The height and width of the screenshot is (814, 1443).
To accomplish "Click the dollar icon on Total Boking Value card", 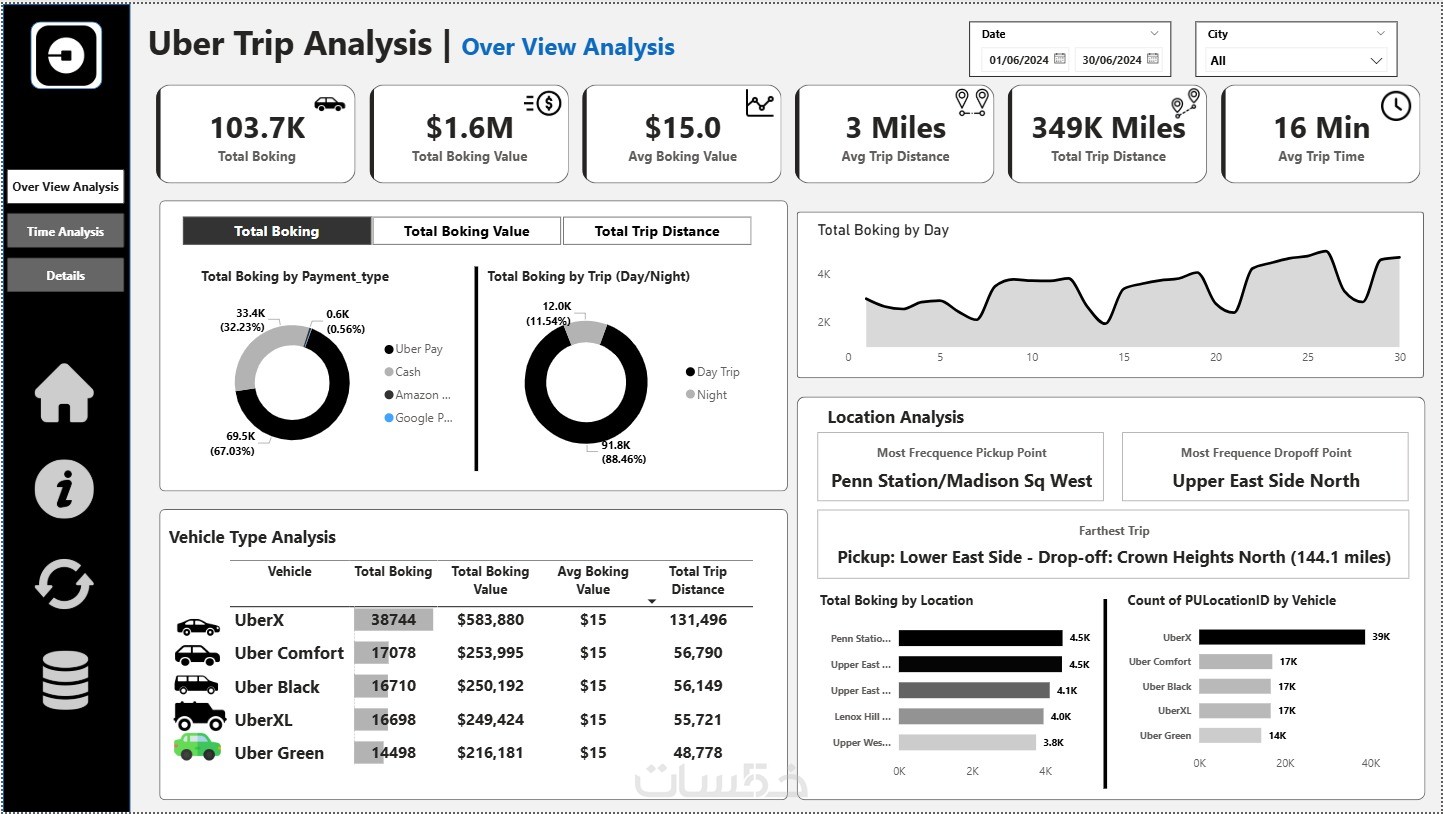I will click(543, 102).
